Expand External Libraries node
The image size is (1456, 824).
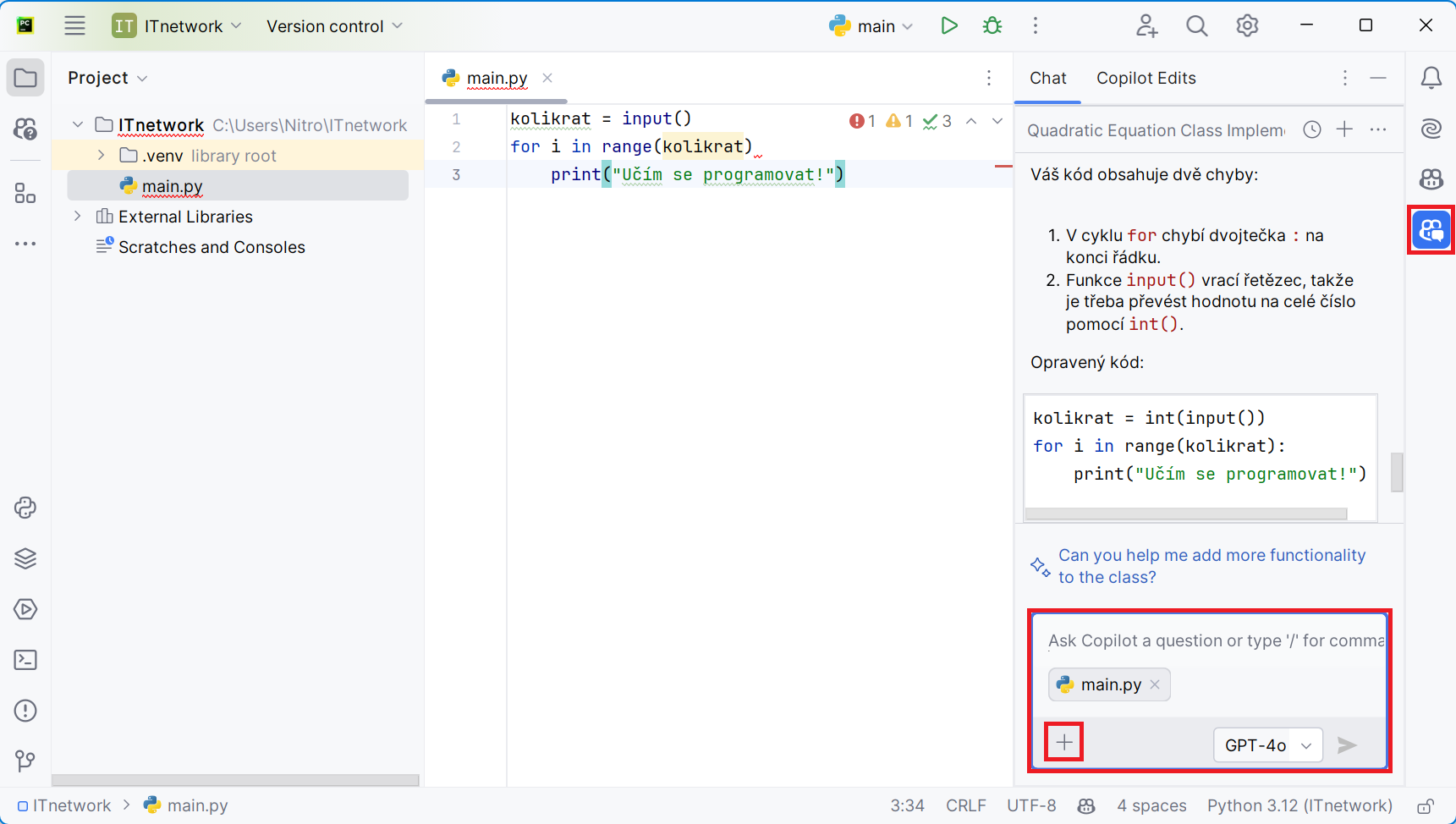[x=78, y=217]
